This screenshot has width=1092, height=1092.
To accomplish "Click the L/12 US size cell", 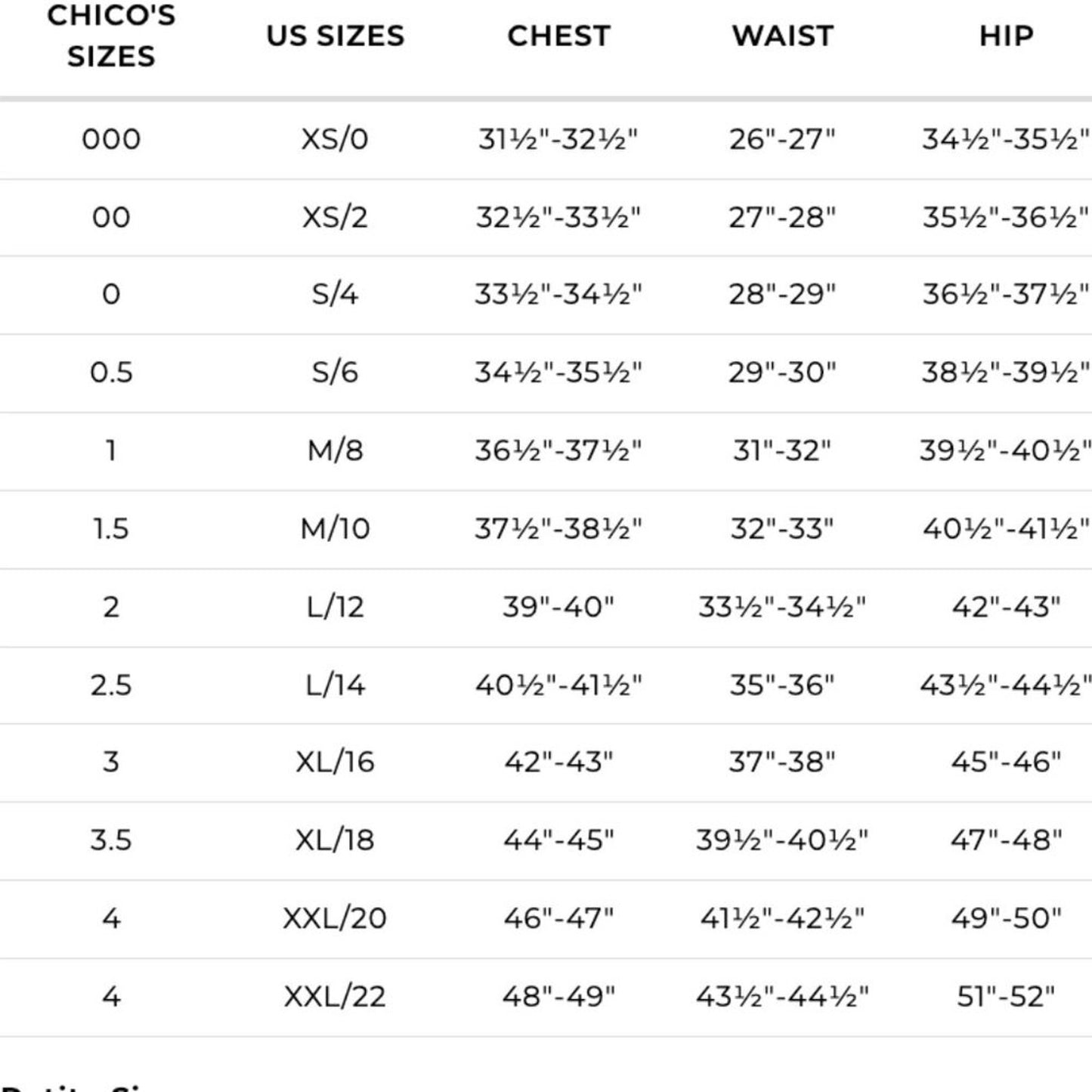I will 335,607.
